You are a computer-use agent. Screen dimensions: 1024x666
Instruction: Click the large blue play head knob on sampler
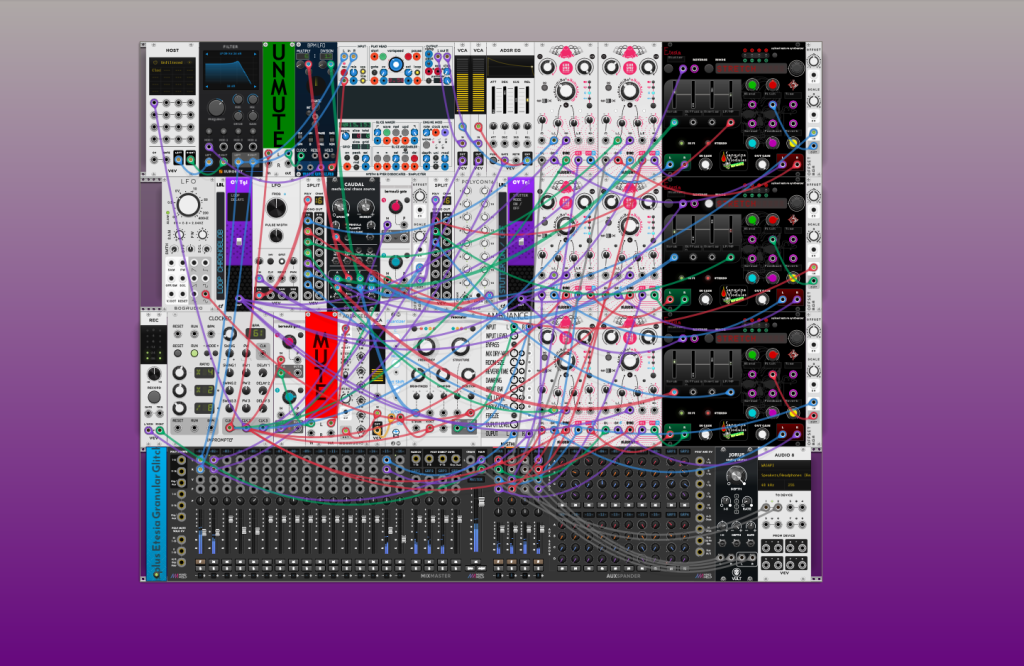(x=396, y=65)
